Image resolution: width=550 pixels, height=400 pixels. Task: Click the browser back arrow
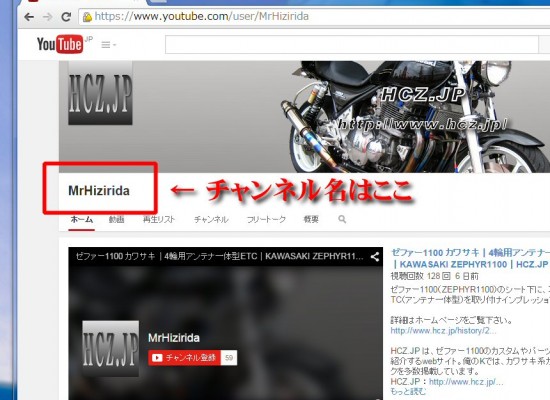(x=29, y=17)
